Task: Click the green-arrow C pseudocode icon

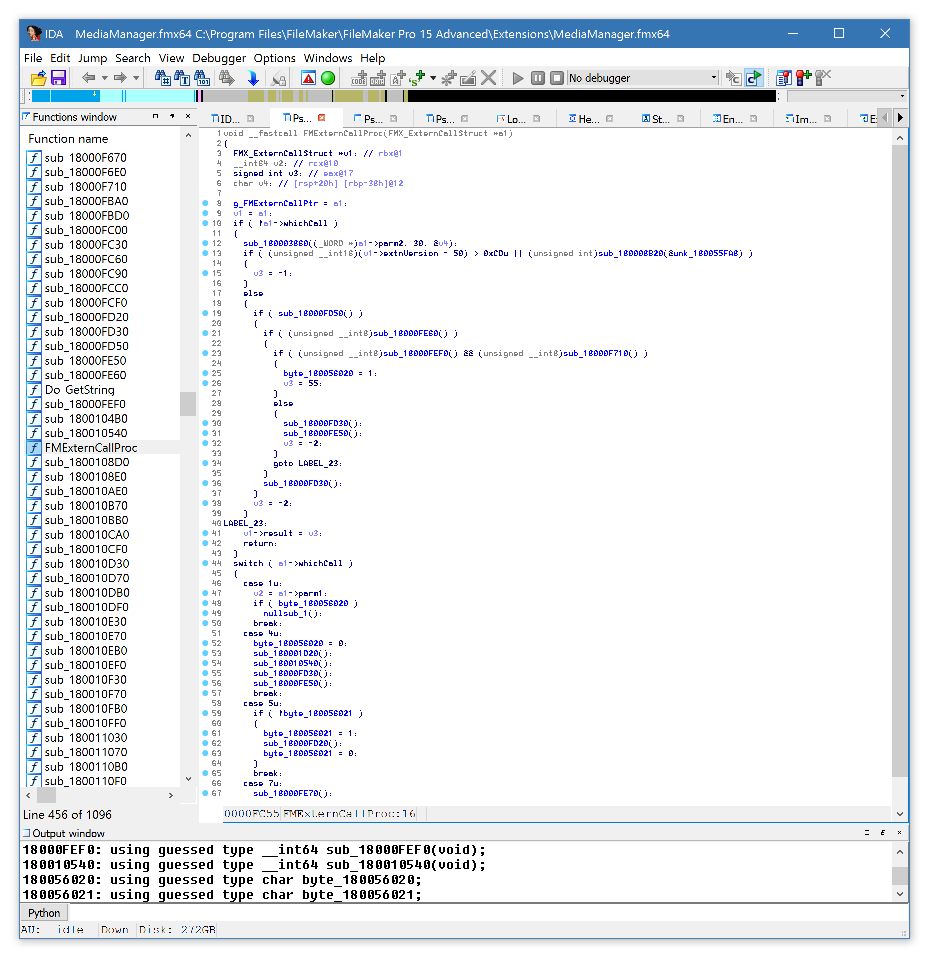Action: pyautogui.click(x=754, y=78)
